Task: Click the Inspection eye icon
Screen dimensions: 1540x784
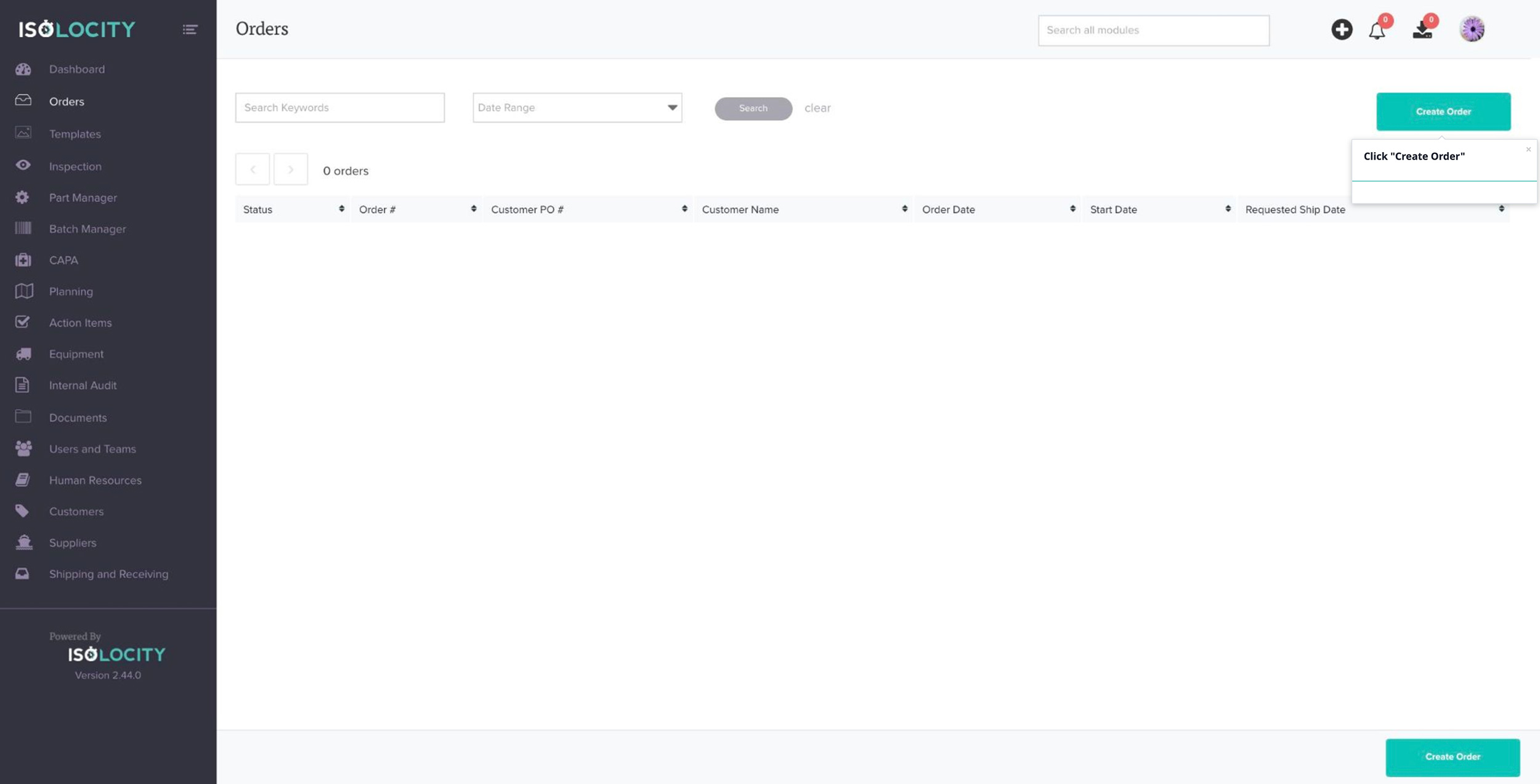Action: click(x=23, y=165)
